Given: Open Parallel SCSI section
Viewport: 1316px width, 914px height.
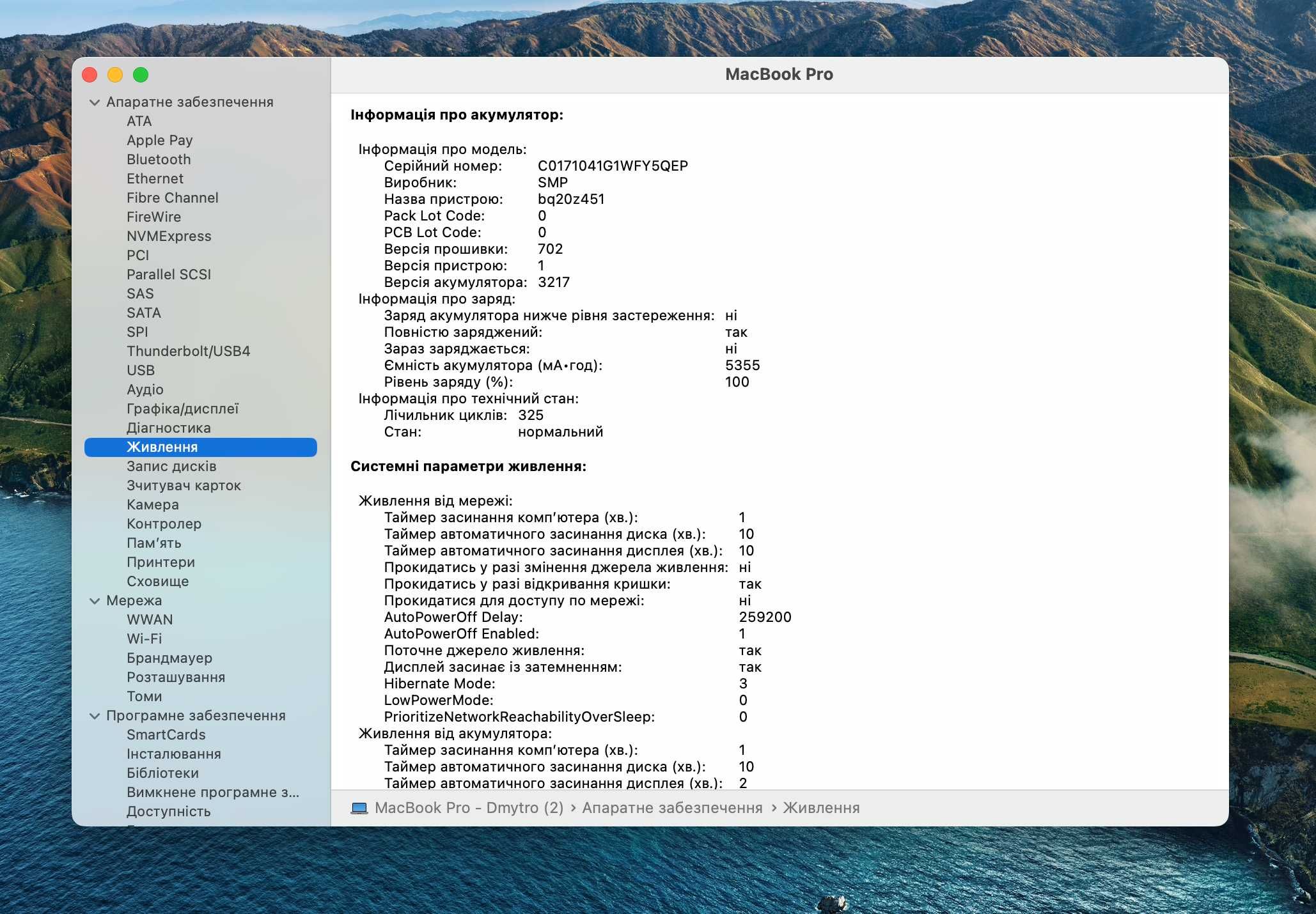Looking at the screenshot, I should [x=169, y=275].
